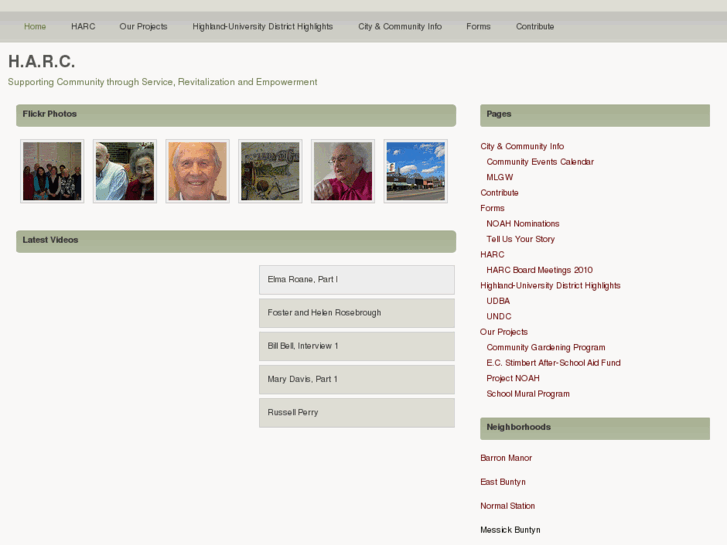Select the Russell Perry video

(x=357, y=413)
